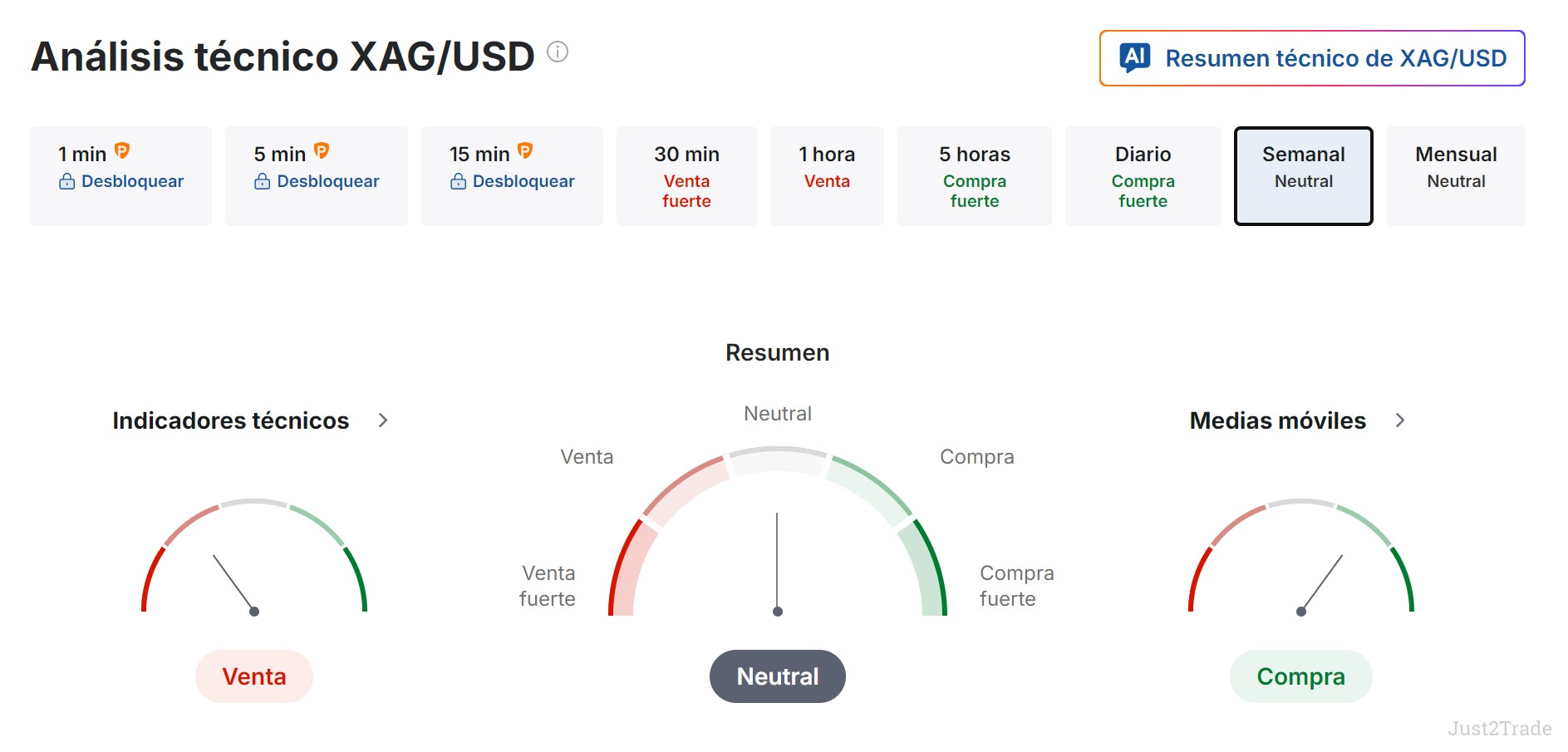Click the AI icon in Resumen técnico button
Viewport: 1568px width, 752px height.
1135,58
